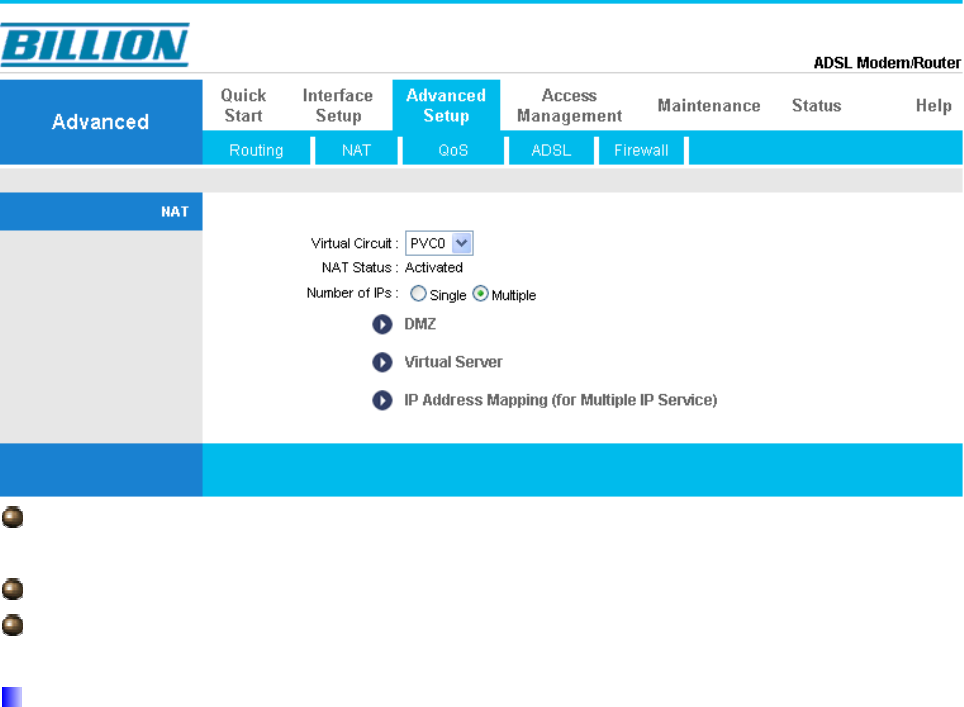Switch to Interface Setup tab
Viewport: 964px width, 707px height.
[x=338, y=105]
